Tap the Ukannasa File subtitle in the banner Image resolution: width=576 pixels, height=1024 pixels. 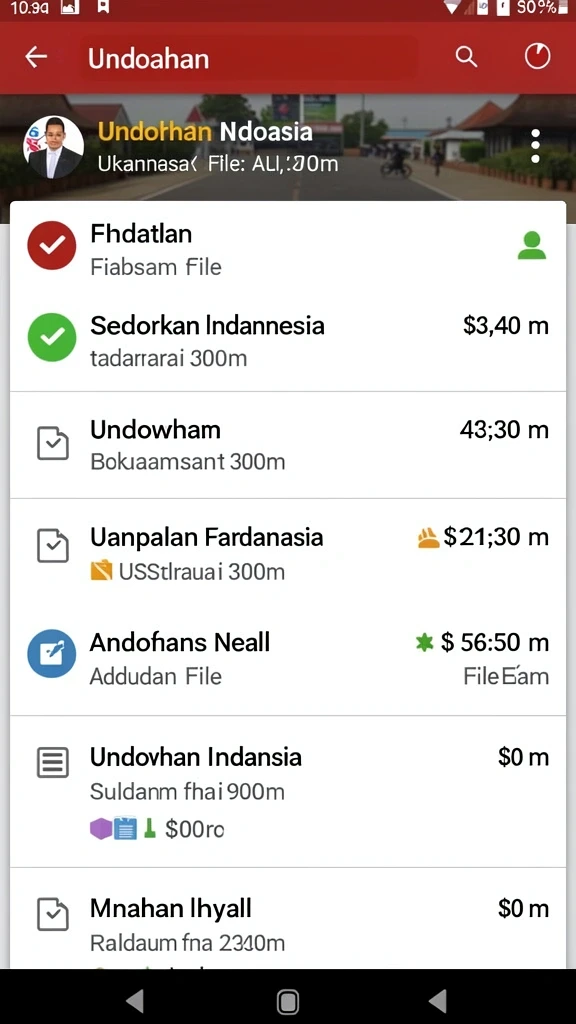click(x=218, y=163)
